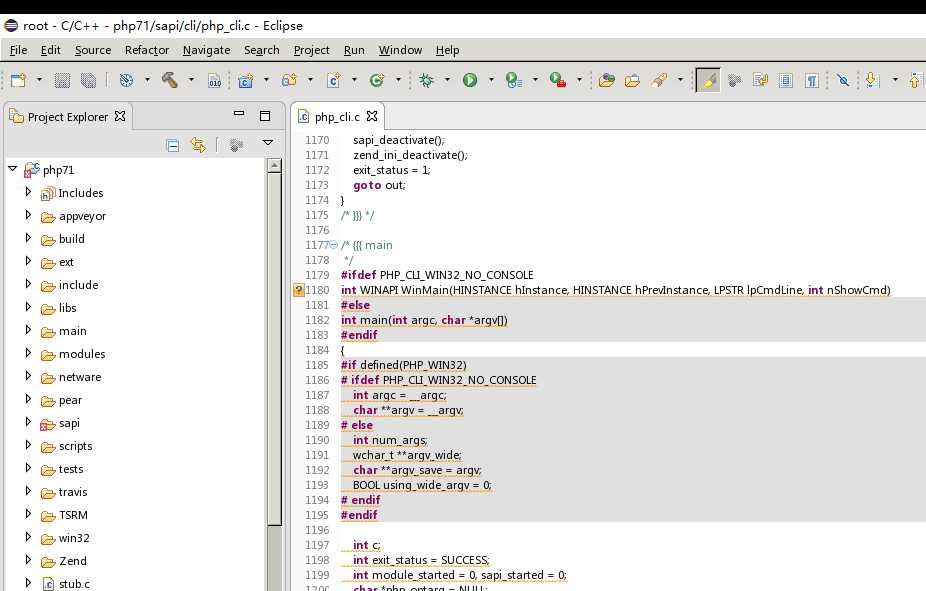Viewport: 926px width, 591px height.
Task: Open the Search menu
Action: click(x=262, y=50)
